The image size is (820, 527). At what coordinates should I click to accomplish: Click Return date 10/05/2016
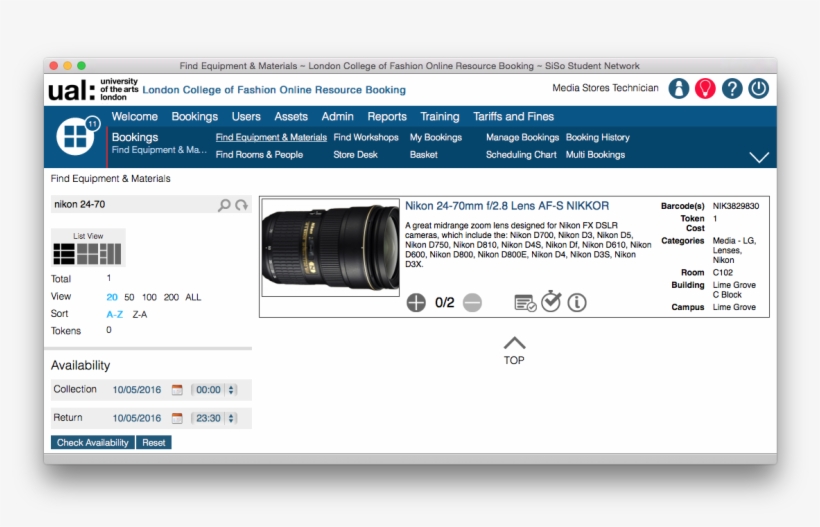tap(136, 418)
